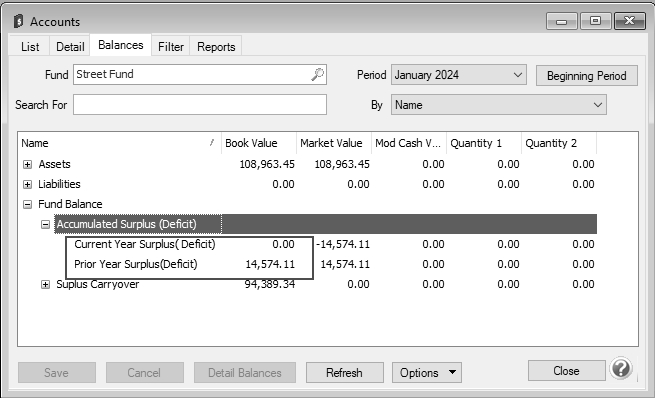This screenshot has height=398, width=655.
Task: Click market value -14,574.11 cell
Action: click(x=343, y=244)
